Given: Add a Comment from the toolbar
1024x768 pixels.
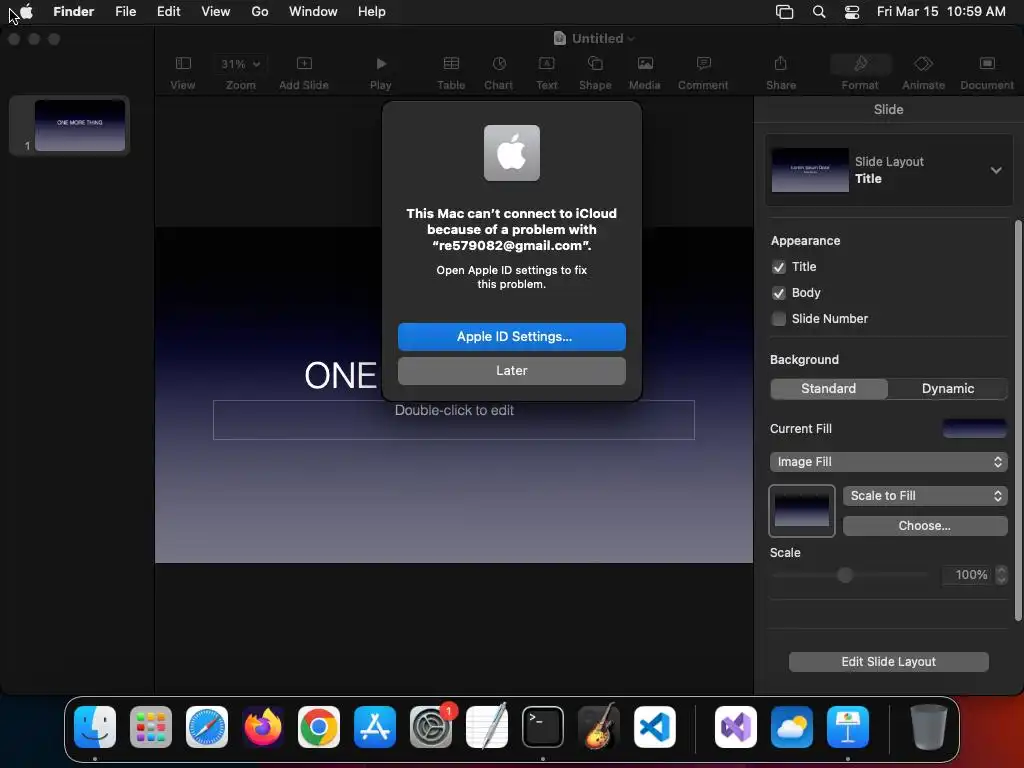Looking at the screenshot, I should (703, 72).
